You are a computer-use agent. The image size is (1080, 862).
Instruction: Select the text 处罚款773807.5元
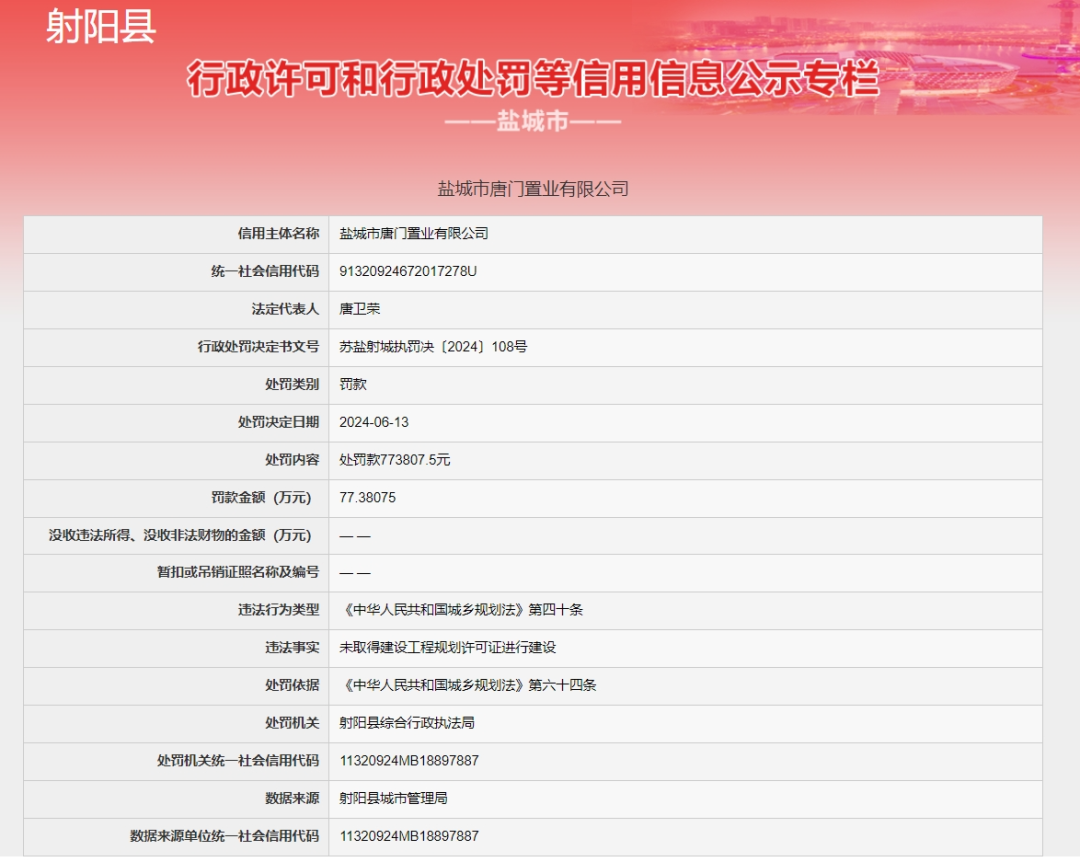coord(395,460)
